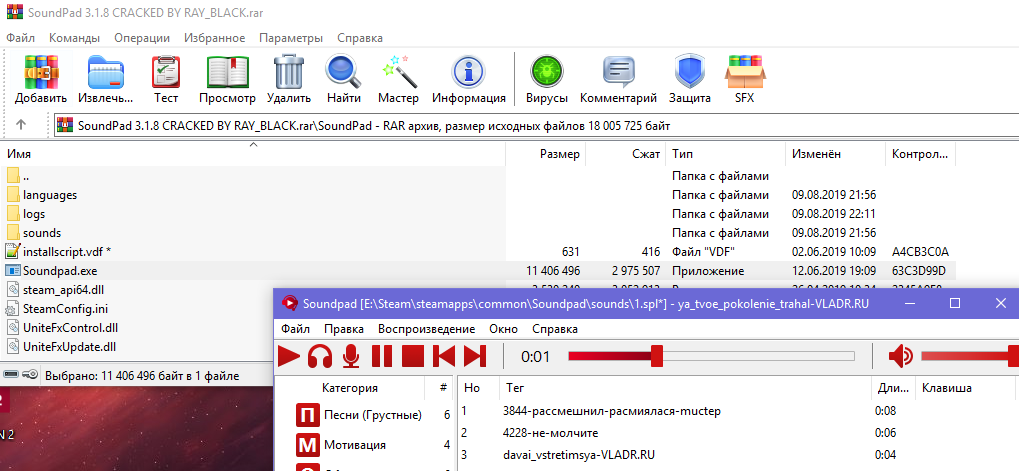This screenshot has width=1019, height=471.
Task: Open the Soundpad Правка menu
Action: tap(344, 329)
